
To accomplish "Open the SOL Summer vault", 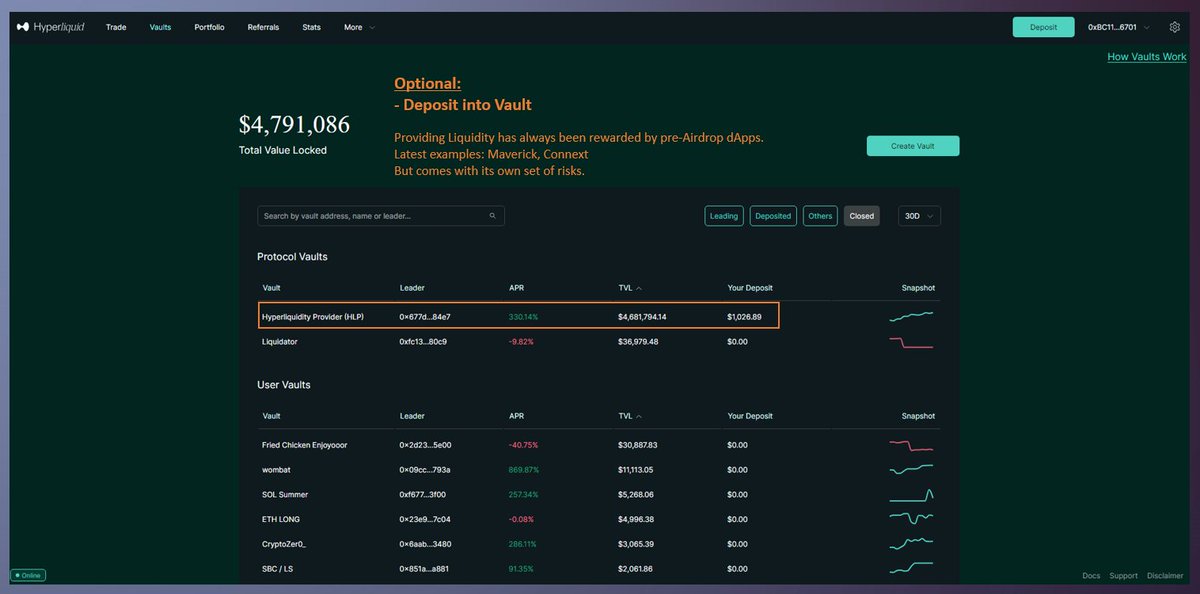I will click(285, 494).
